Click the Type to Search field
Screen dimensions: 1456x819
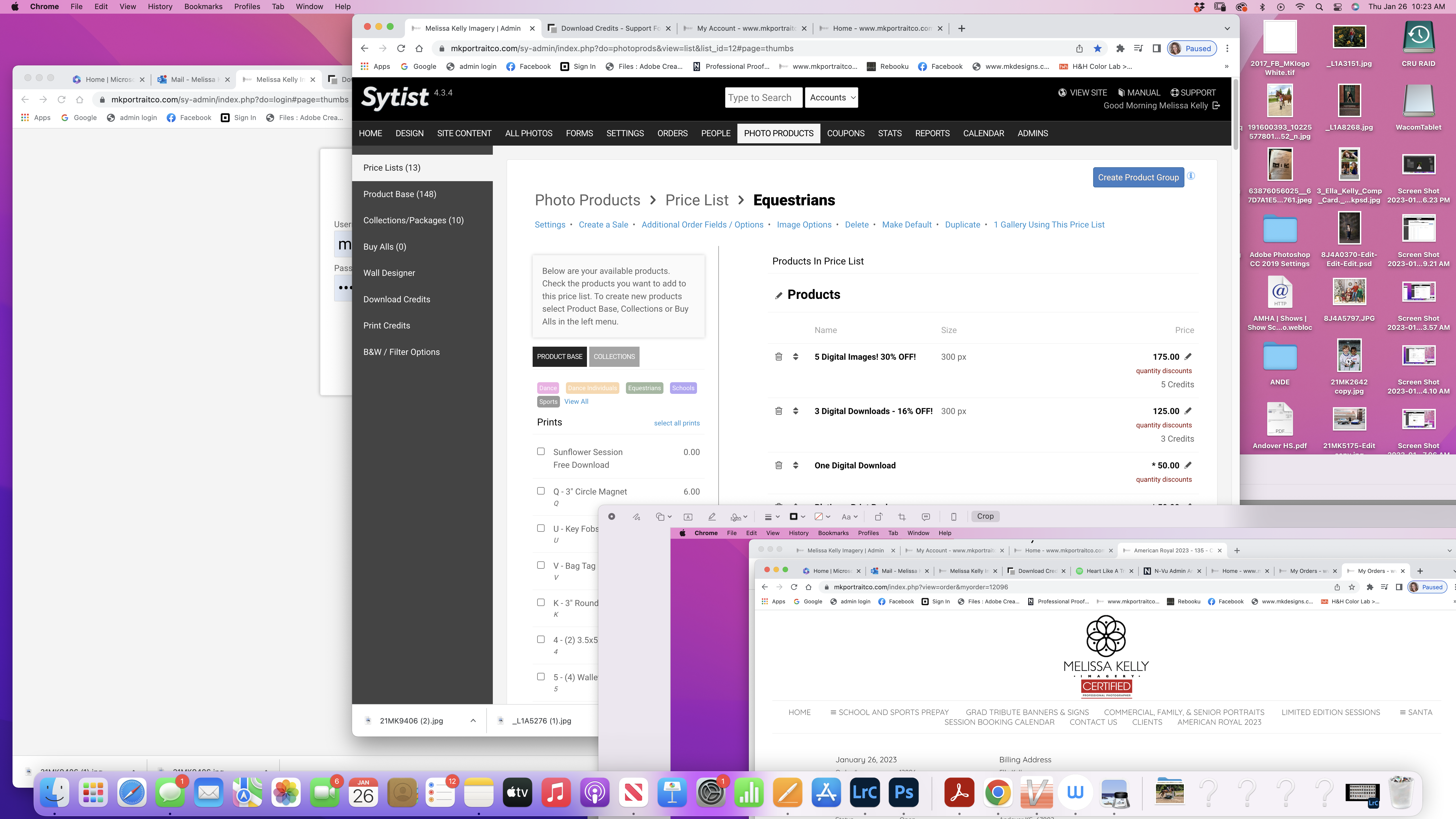tap(763, 97)
